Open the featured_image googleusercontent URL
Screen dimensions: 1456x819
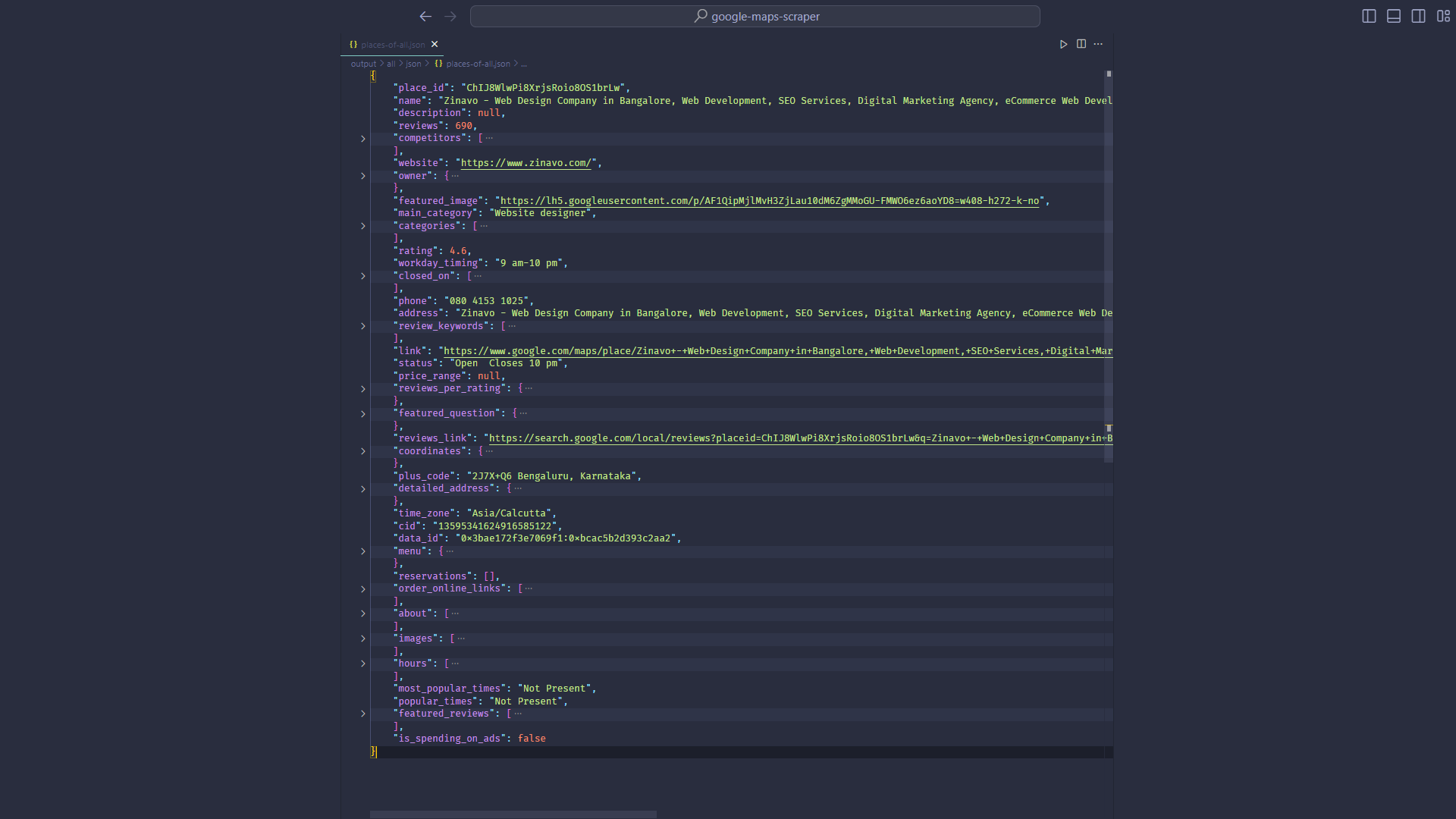tap(769, 201)
